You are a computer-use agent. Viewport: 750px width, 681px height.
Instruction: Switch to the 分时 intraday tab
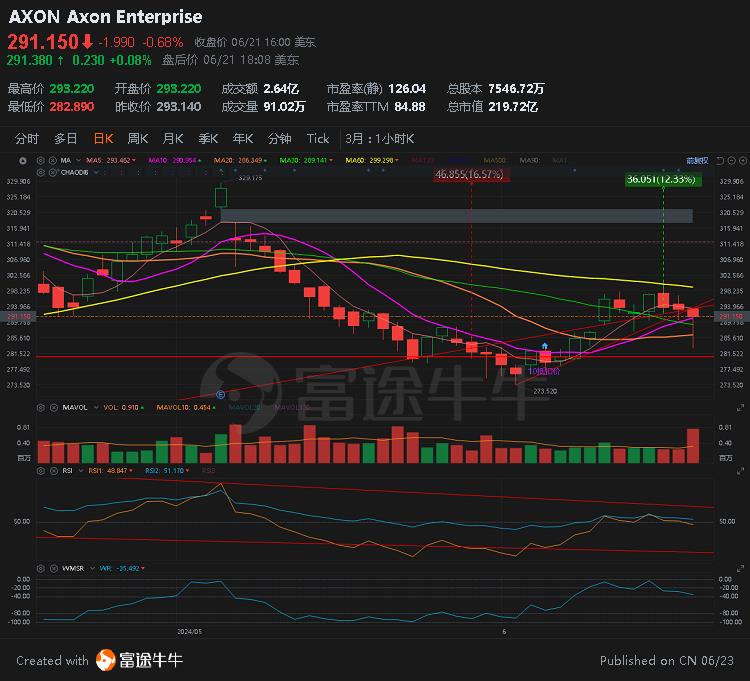click(x=26, y=139)
